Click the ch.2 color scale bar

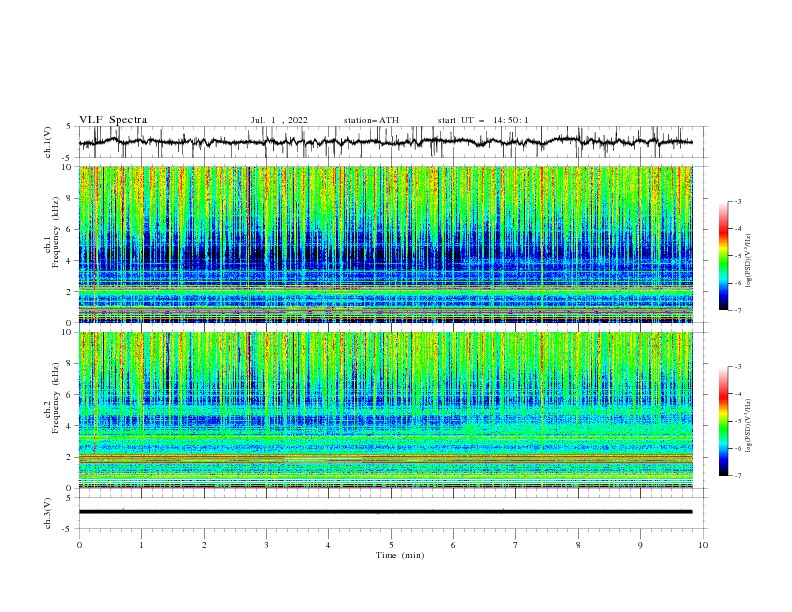pyautogui.click(x=723, y=421)
